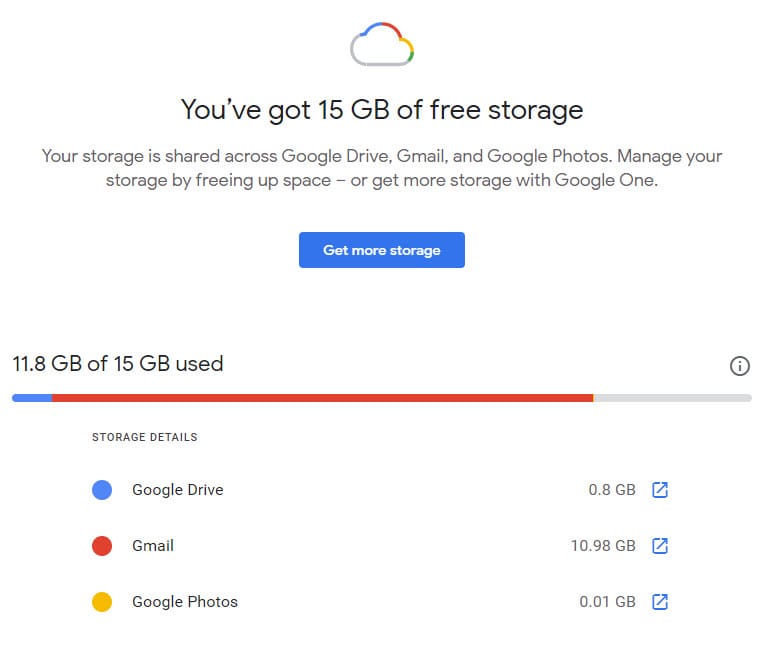
Task: Click the red Gmail segment of storage bar
Action: (x=320, y=398)
